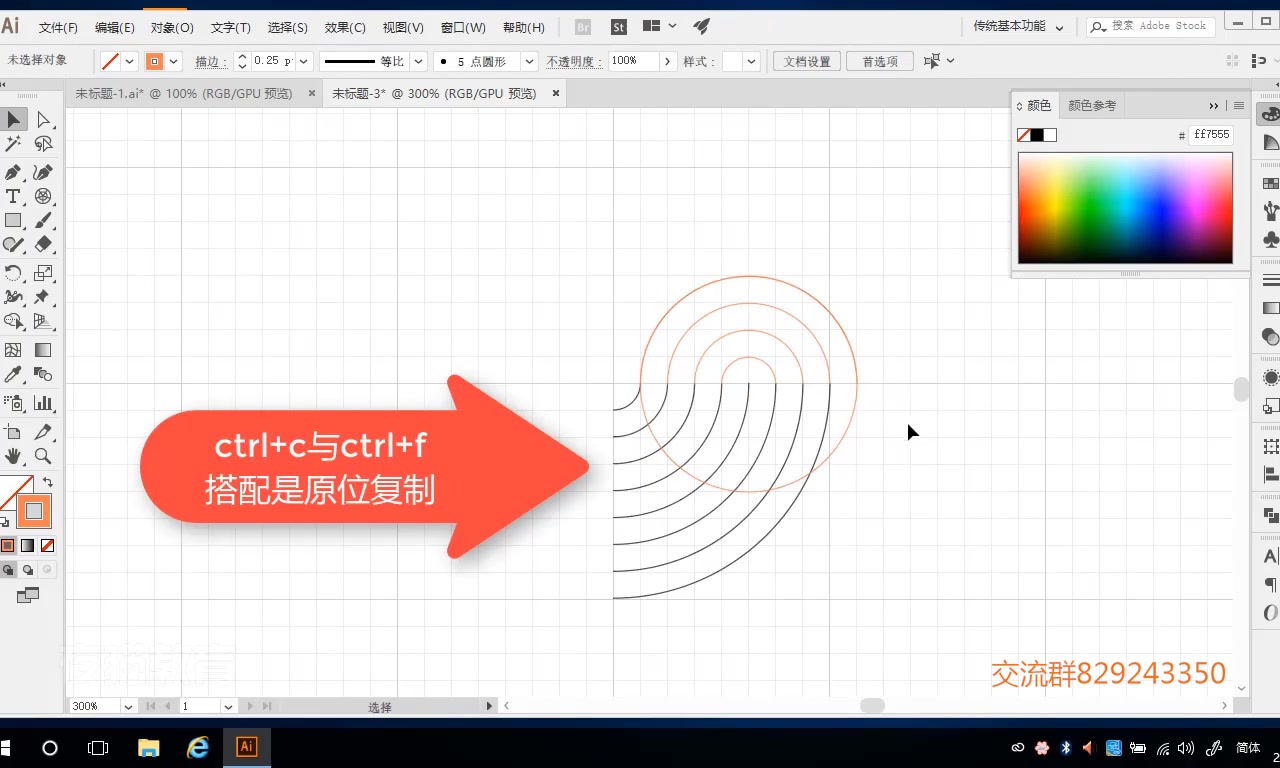Select the Eyedropper tool
This screenshot has height=768, width=1280.
14,376
